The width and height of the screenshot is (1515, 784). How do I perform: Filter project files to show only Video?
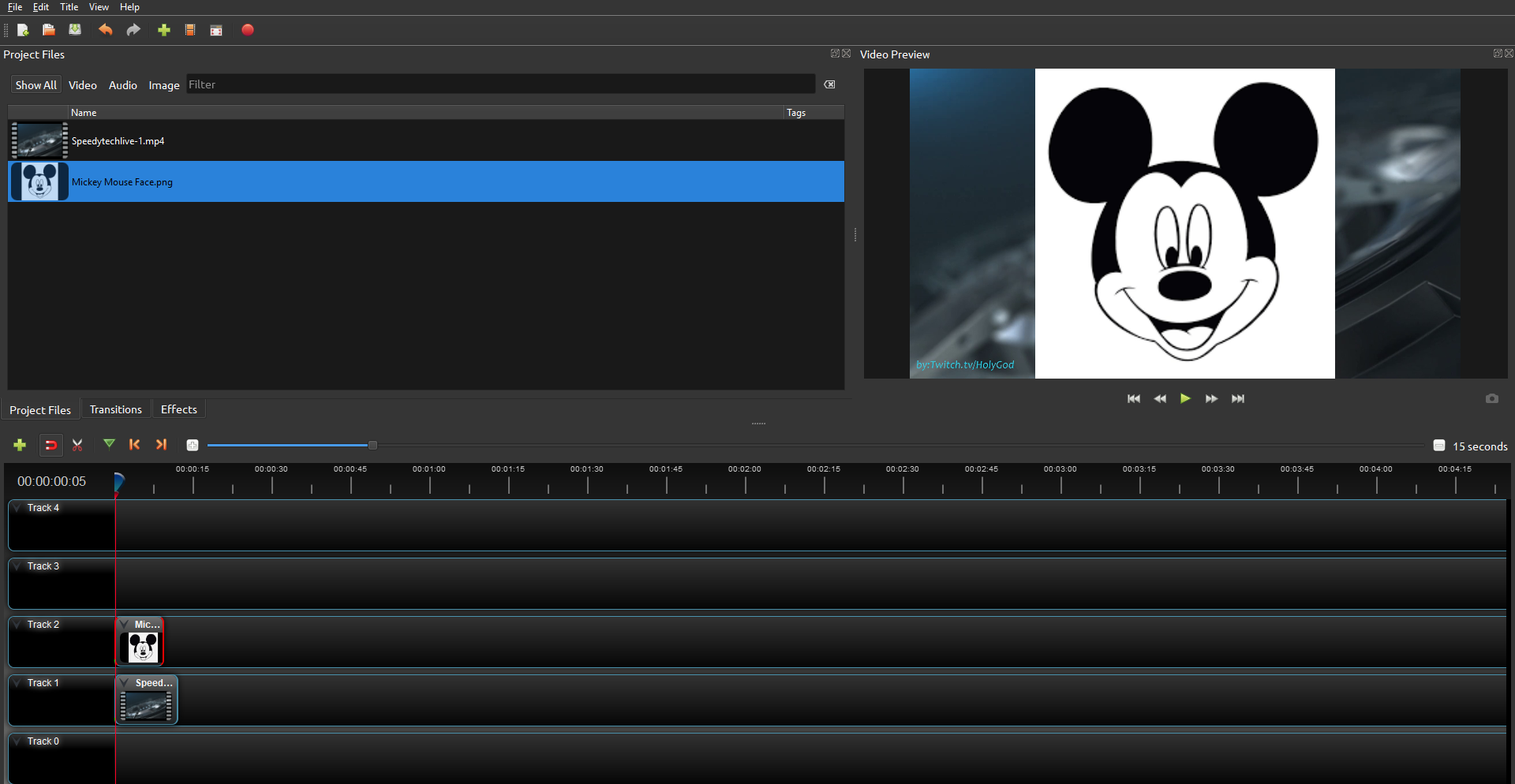point(82,84)
